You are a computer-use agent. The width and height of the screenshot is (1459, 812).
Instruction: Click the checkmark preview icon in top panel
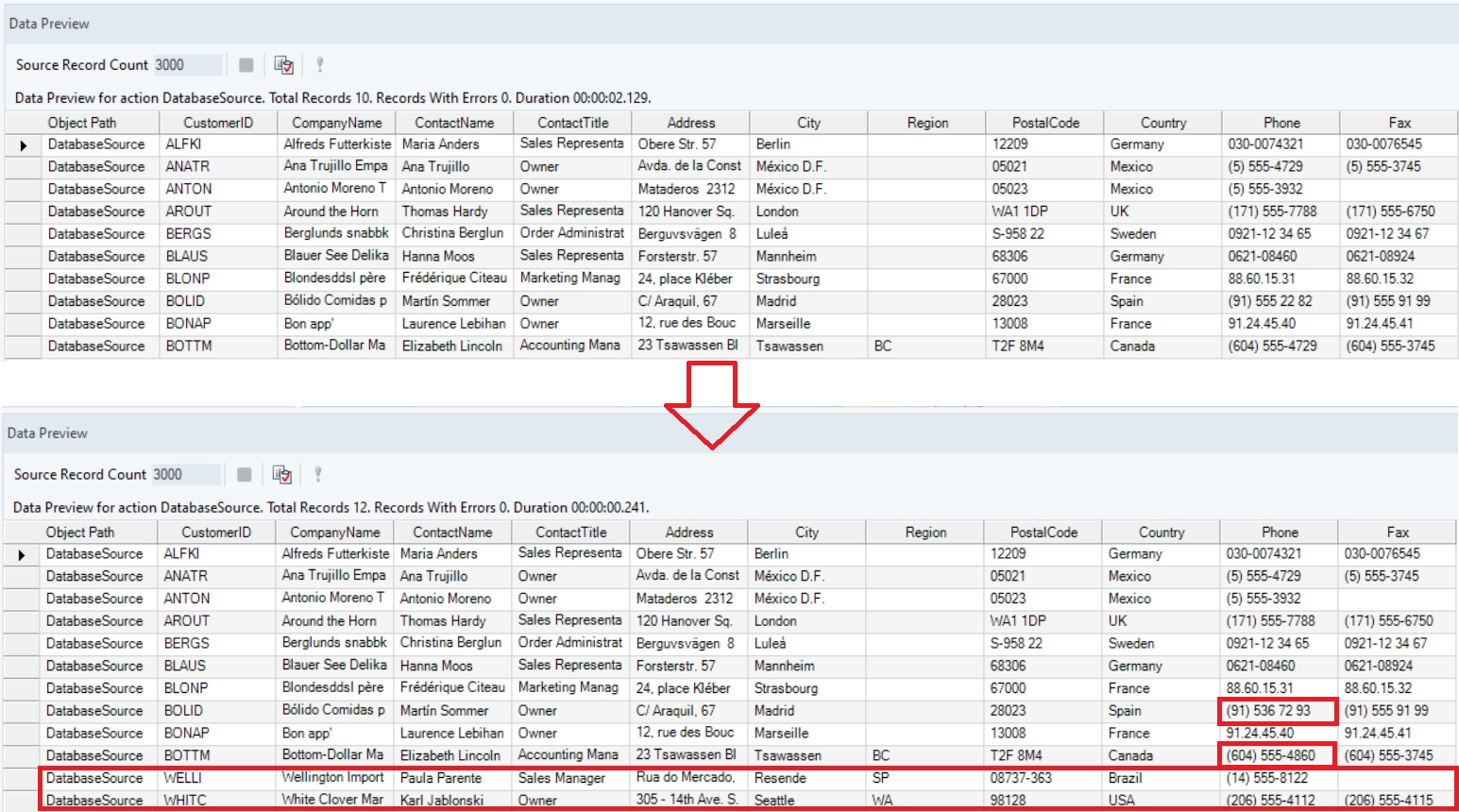click(283, 65)
